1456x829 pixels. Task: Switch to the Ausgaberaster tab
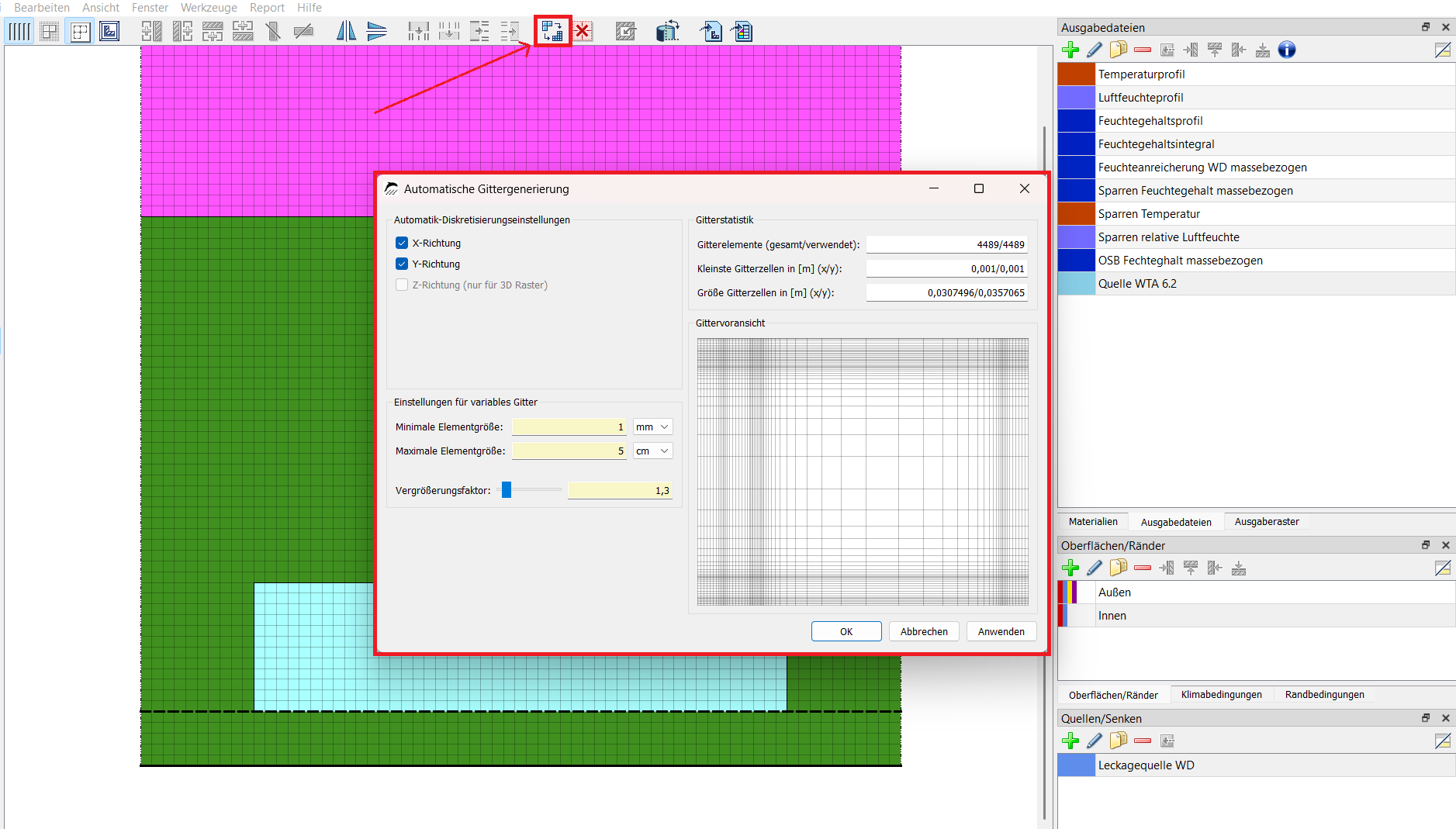pyautogui.click(x=1267, y=522)
